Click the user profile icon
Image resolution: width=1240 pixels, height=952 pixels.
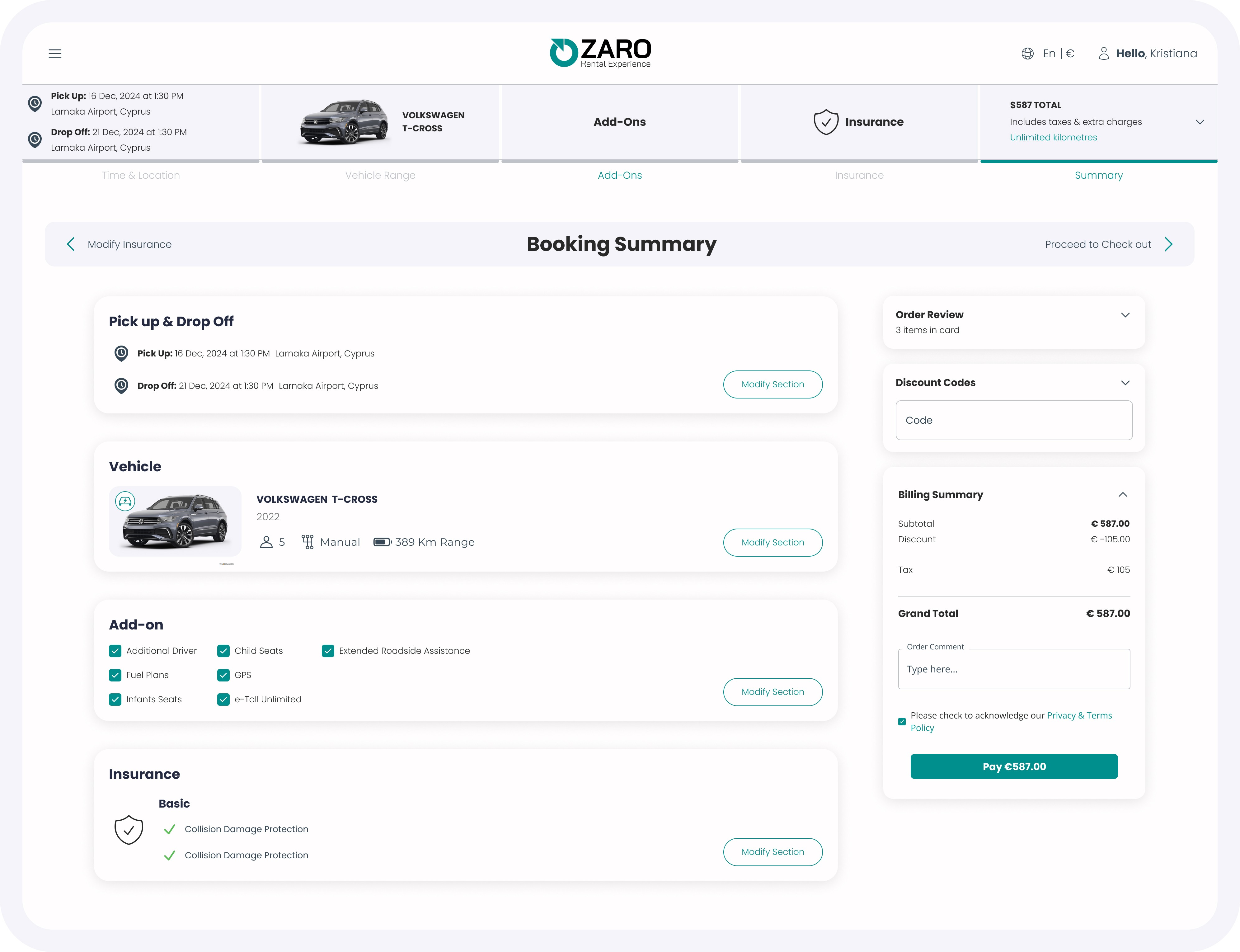pyautogui.click(x=1103, y=53)
